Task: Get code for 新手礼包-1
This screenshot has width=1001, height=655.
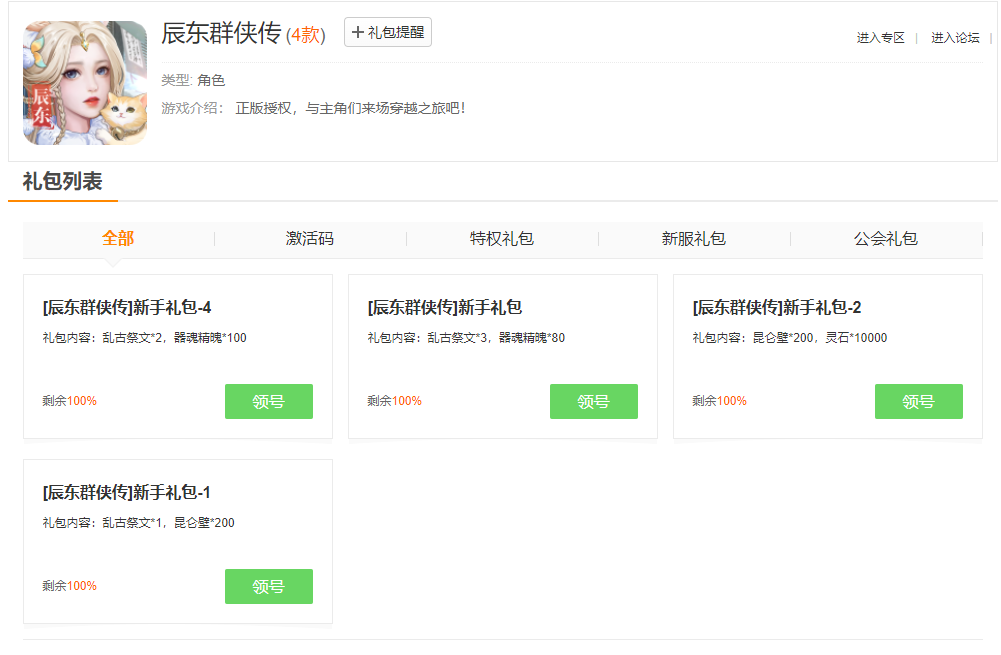Action: click(269, 586)
